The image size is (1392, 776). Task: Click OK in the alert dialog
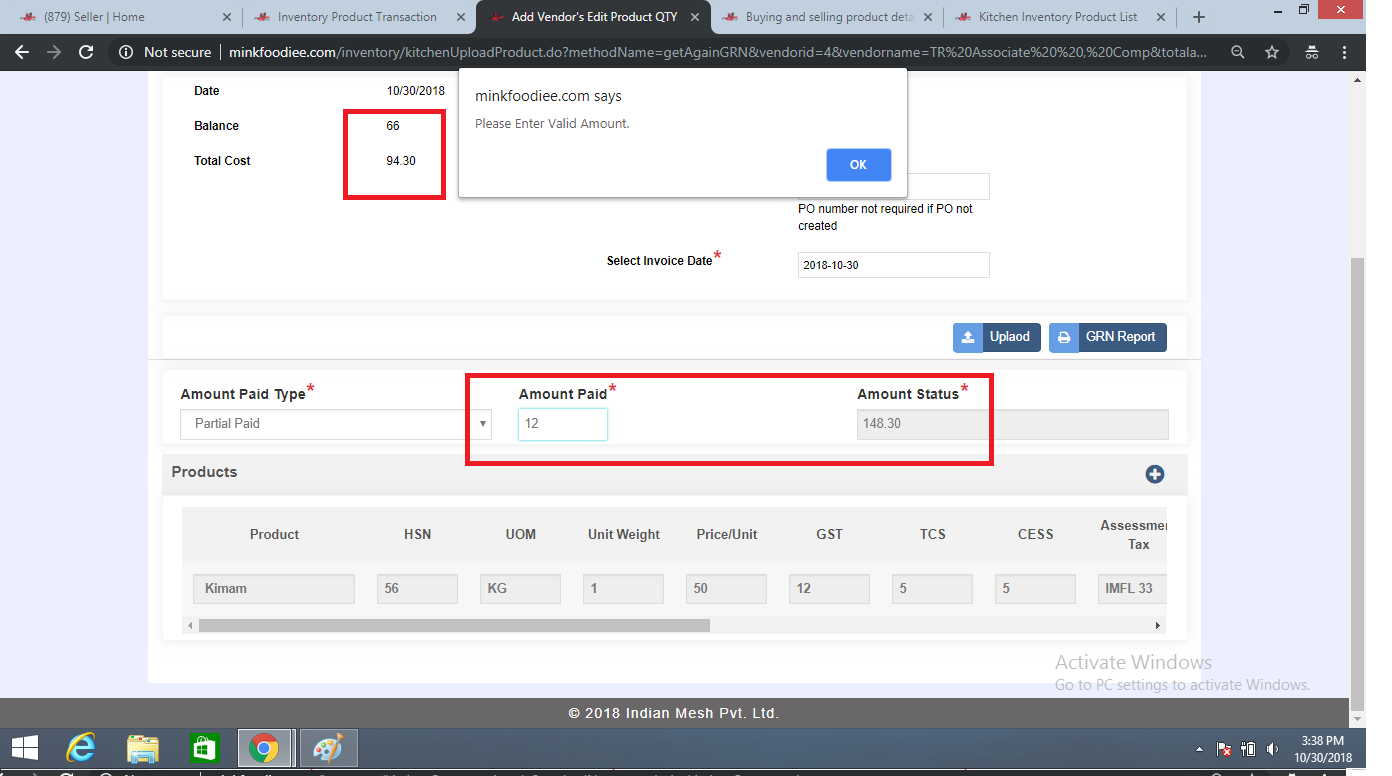point(858,165)
